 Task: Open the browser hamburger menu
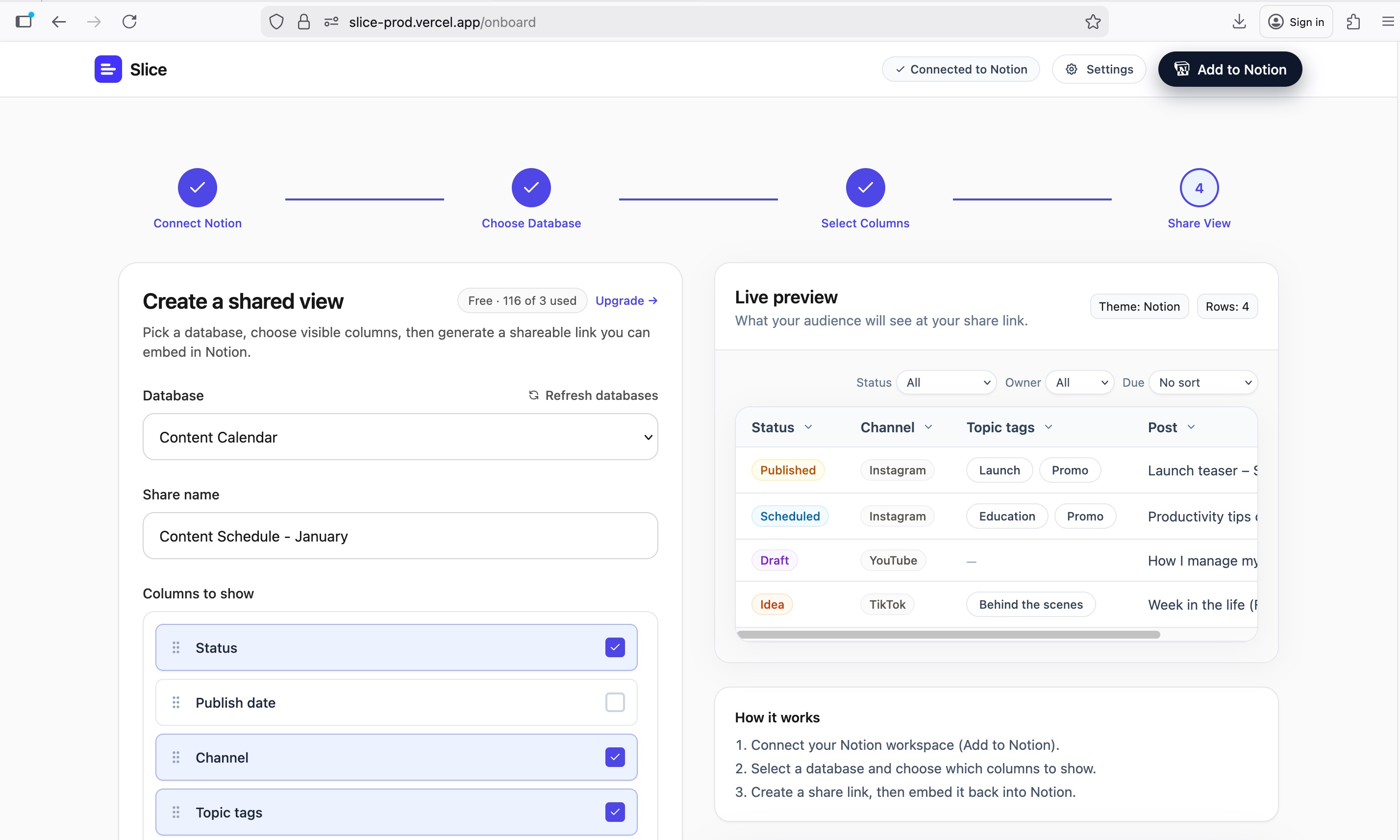pos(1388,22)
